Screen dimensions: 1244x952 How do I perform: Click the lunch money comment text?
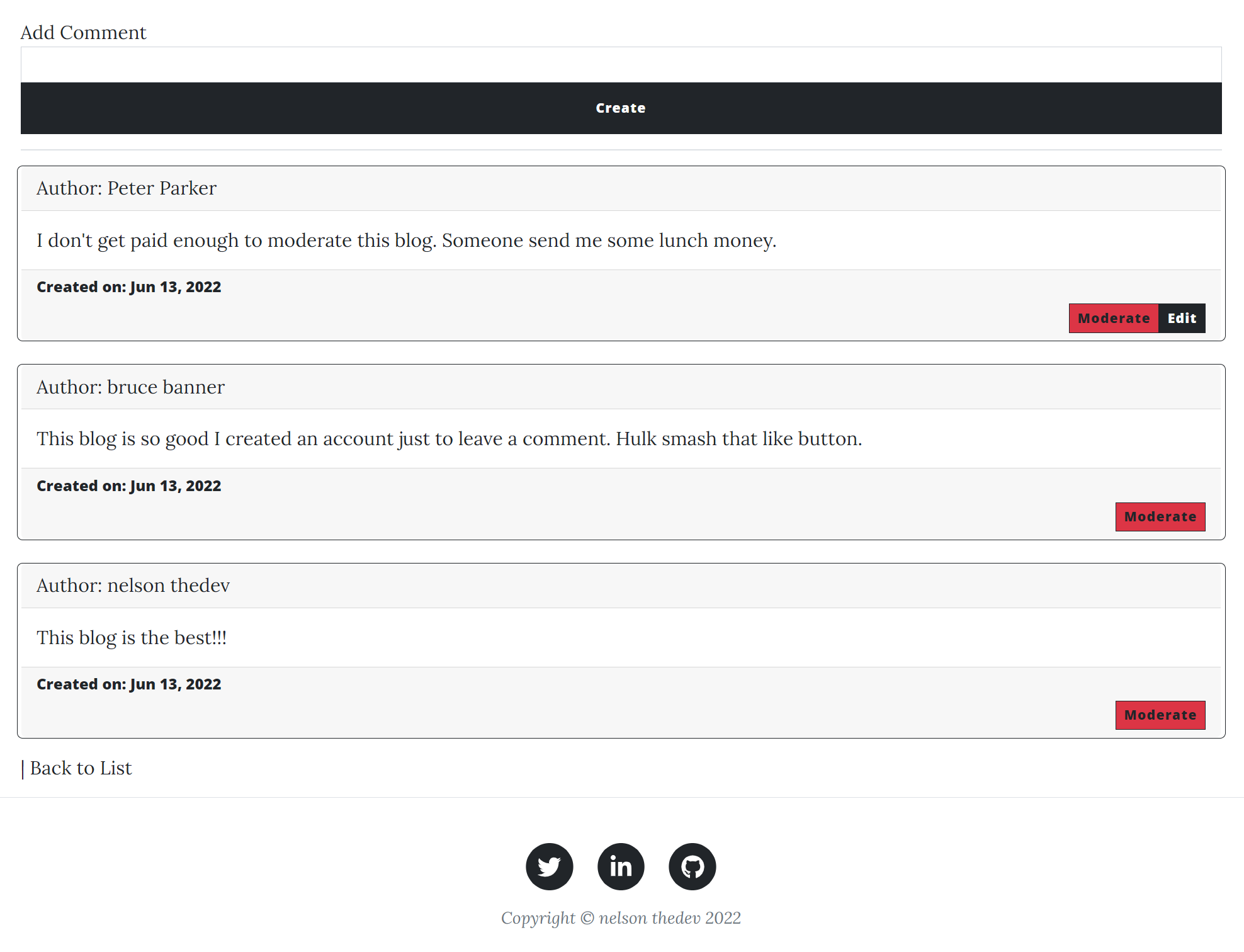click(406, 241)
